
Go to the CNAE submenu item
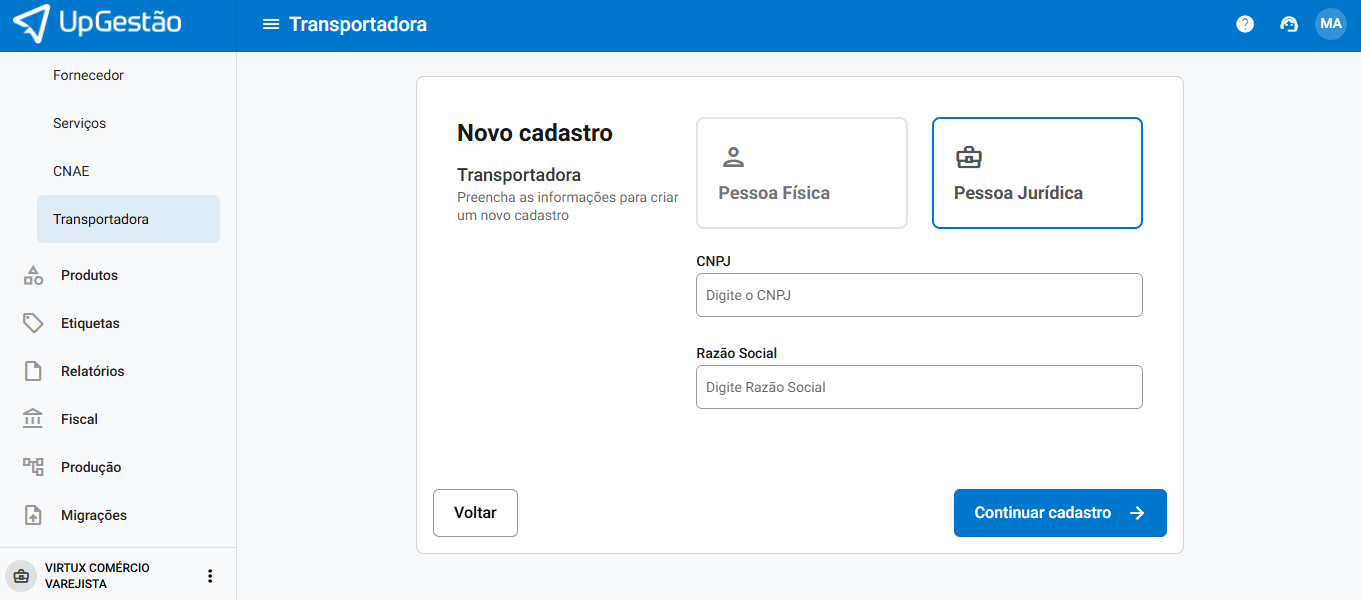coord(71,171)
